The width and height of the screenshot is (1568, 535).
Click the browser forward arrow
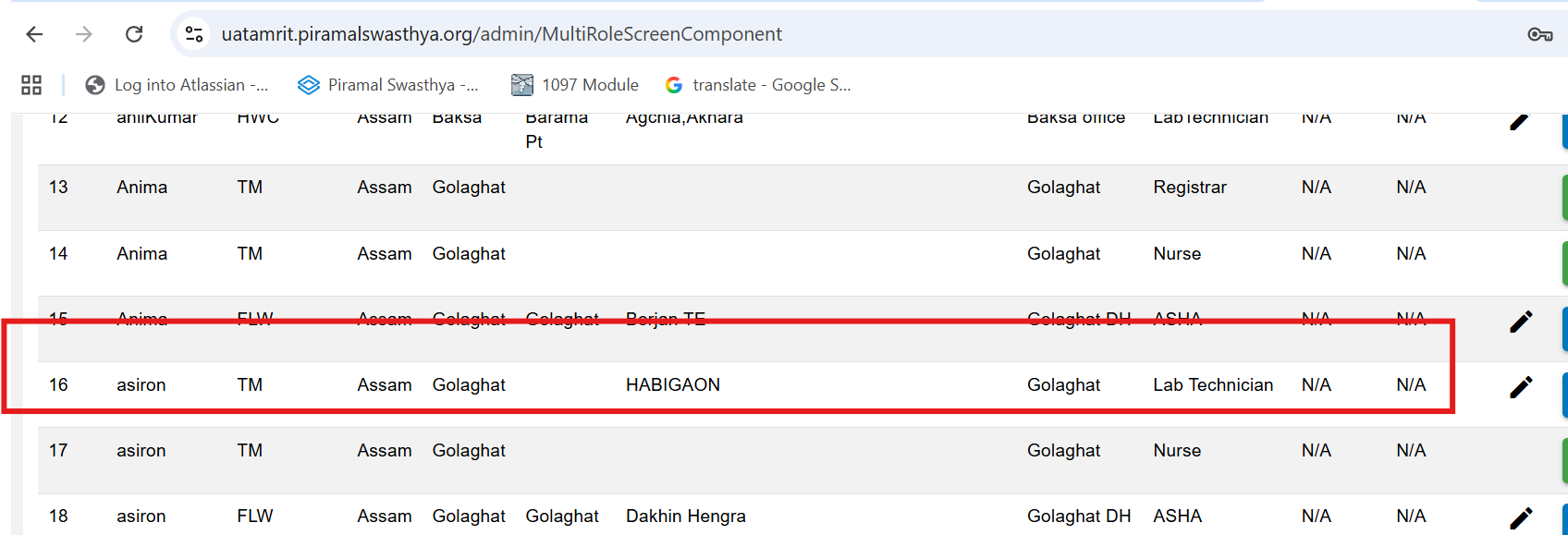click(84, 34)
